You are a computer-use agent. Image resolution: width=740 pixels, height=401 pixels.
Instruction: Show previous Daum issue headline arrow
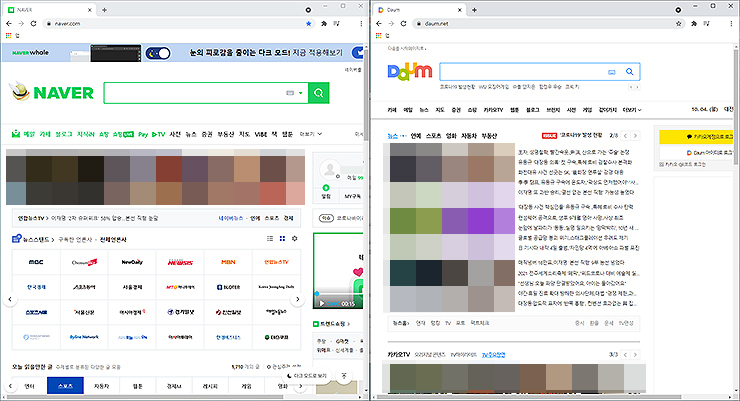626,136
